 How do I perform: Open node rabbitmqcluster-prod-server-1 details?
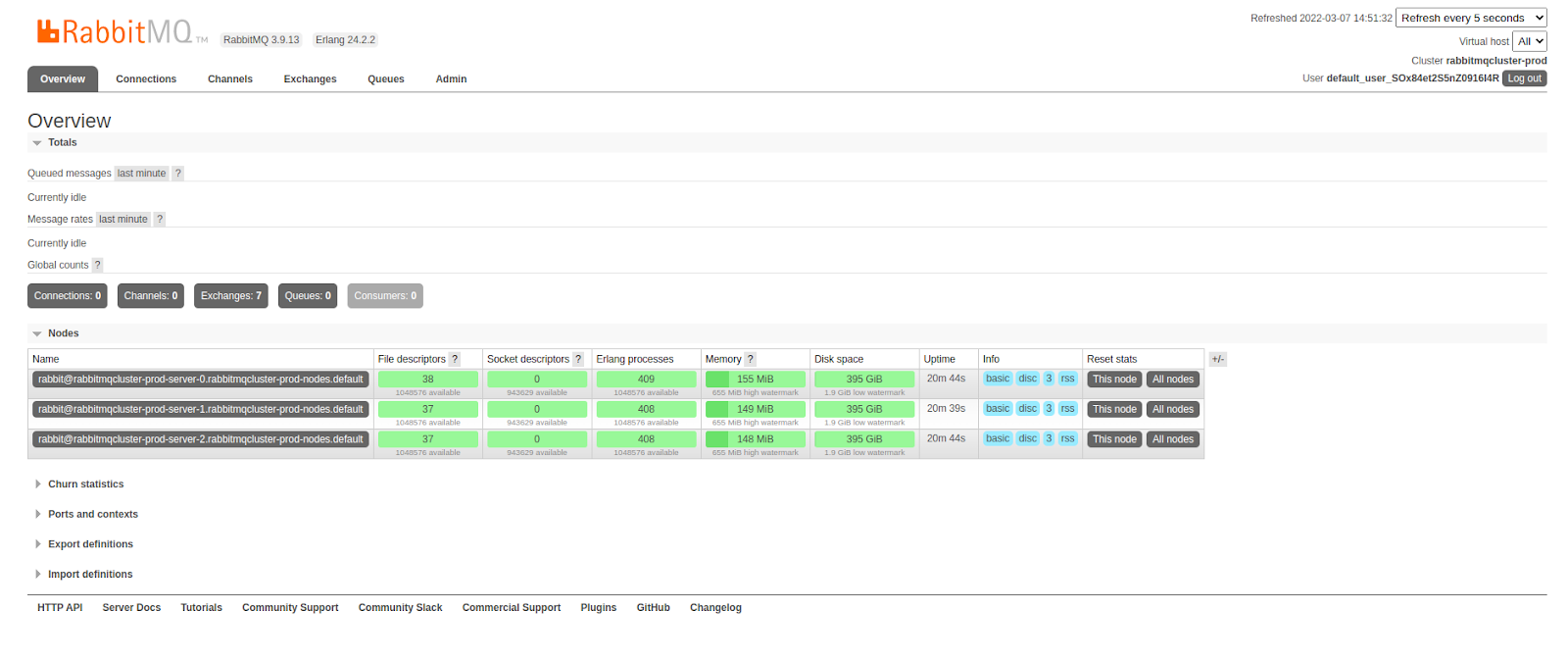(201, 409)
